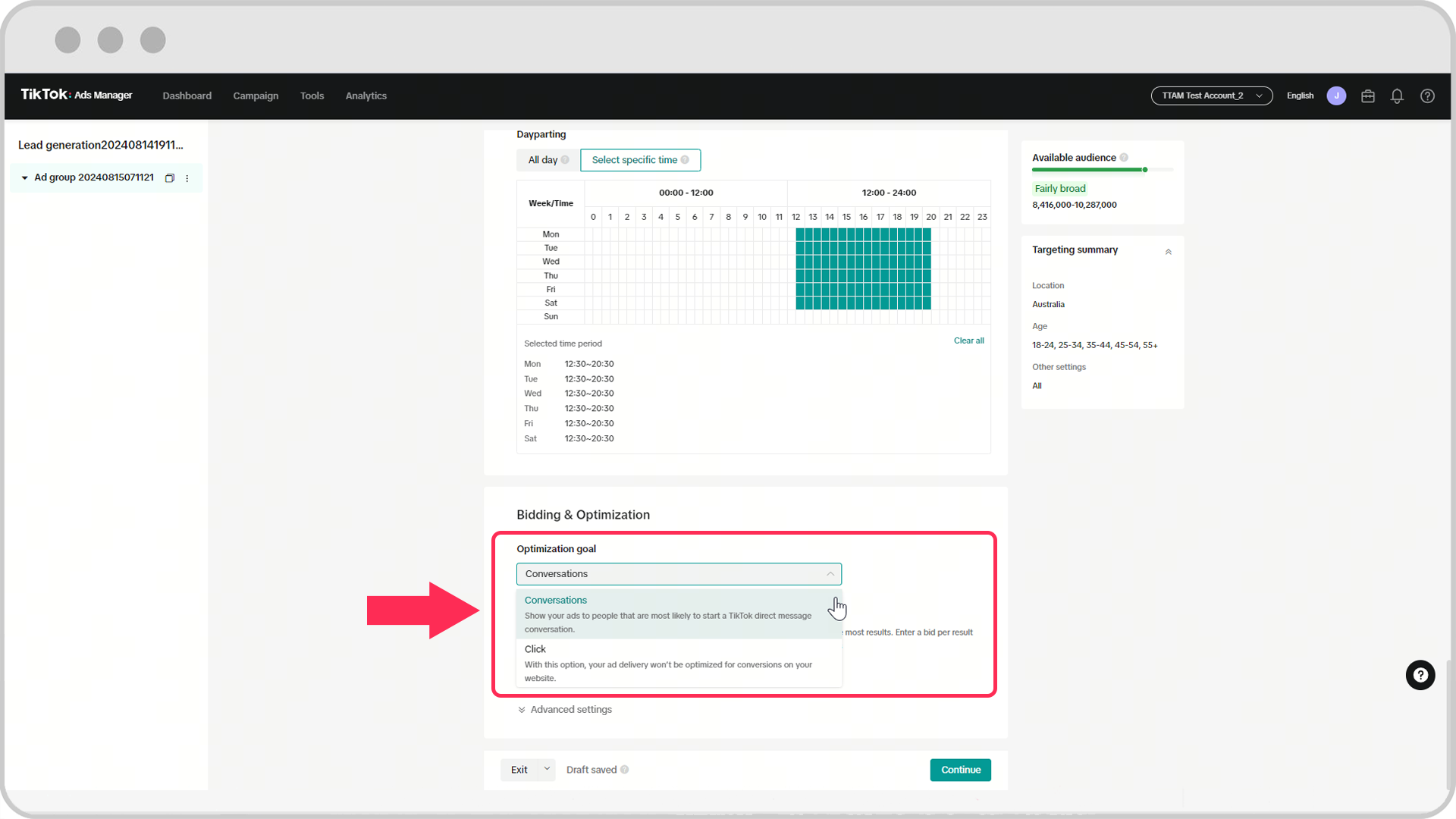Click the ad group duplicate icon
The image size is (1456, 819).
[169, 178]
